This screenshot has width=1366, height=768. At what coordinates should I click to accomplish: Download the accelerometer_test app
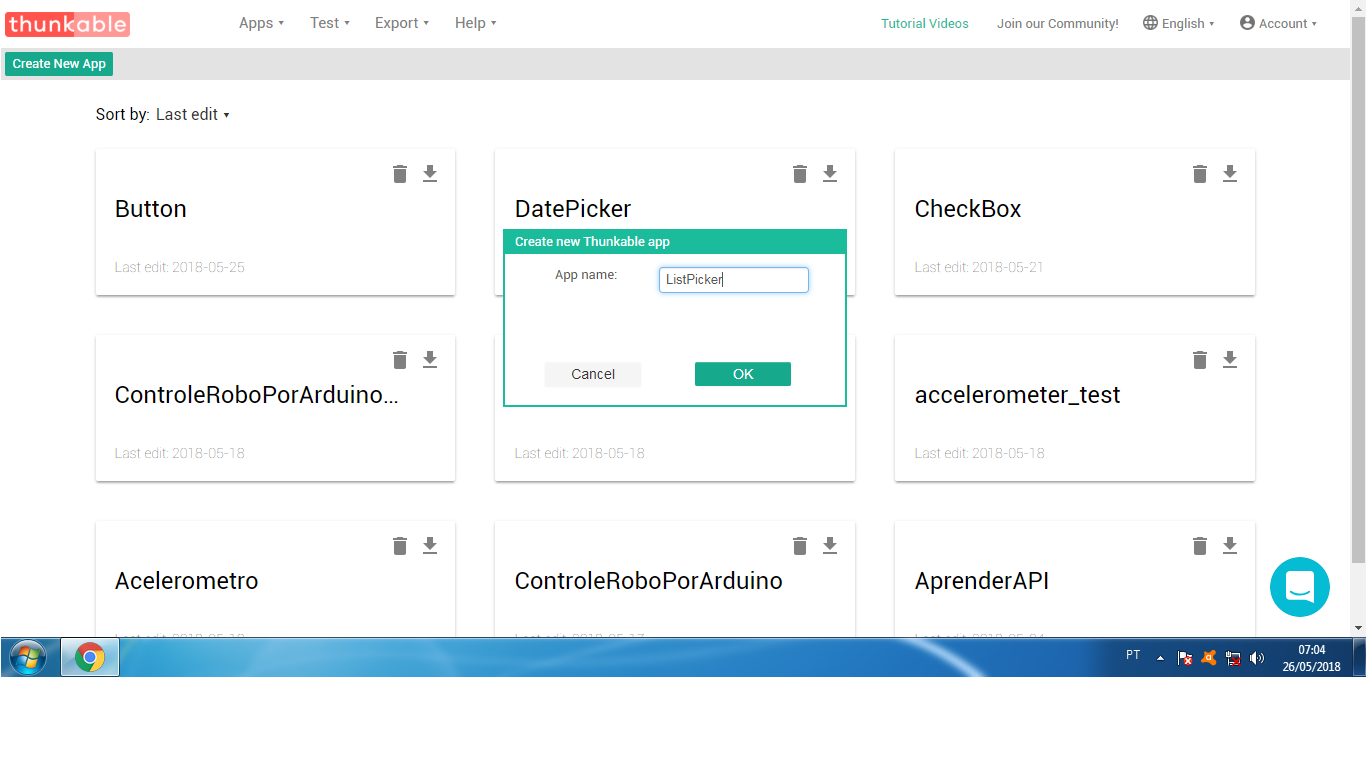[1229, 359]
